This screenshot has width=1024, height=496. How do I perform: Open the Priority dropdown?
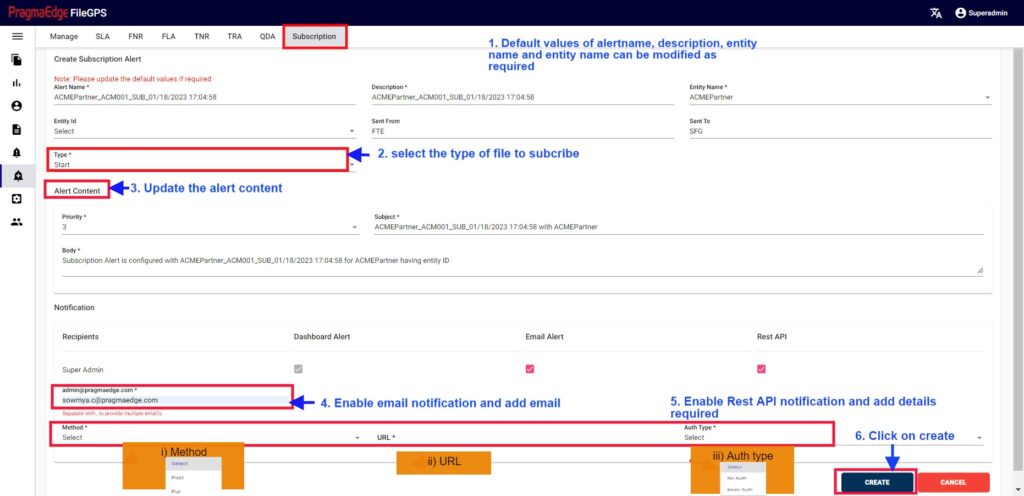tap(210, 227)
